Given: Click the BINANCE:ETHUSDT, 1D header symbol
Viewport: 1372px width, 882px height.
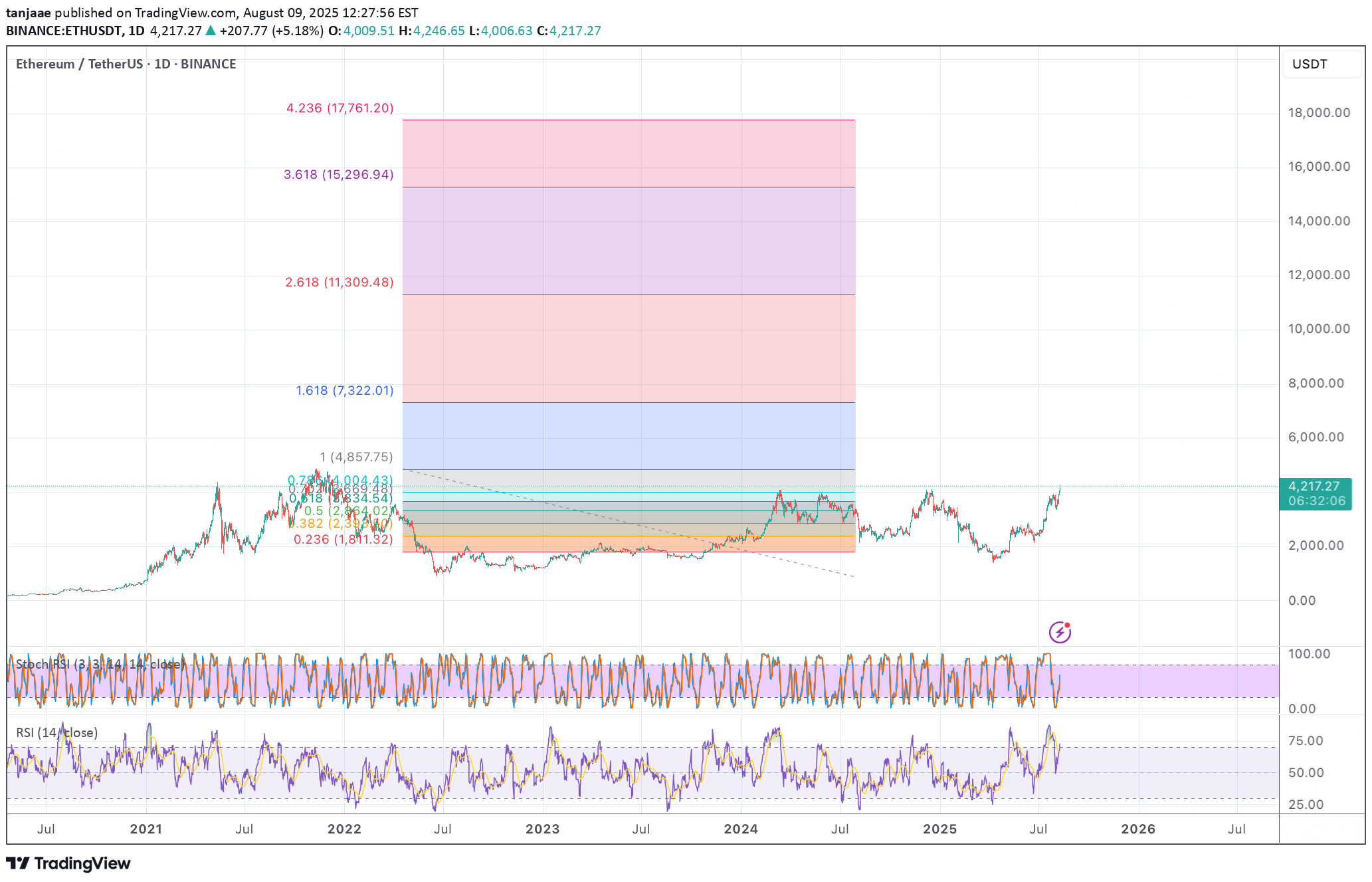Looking at the screenshot, I should (75, 31).
